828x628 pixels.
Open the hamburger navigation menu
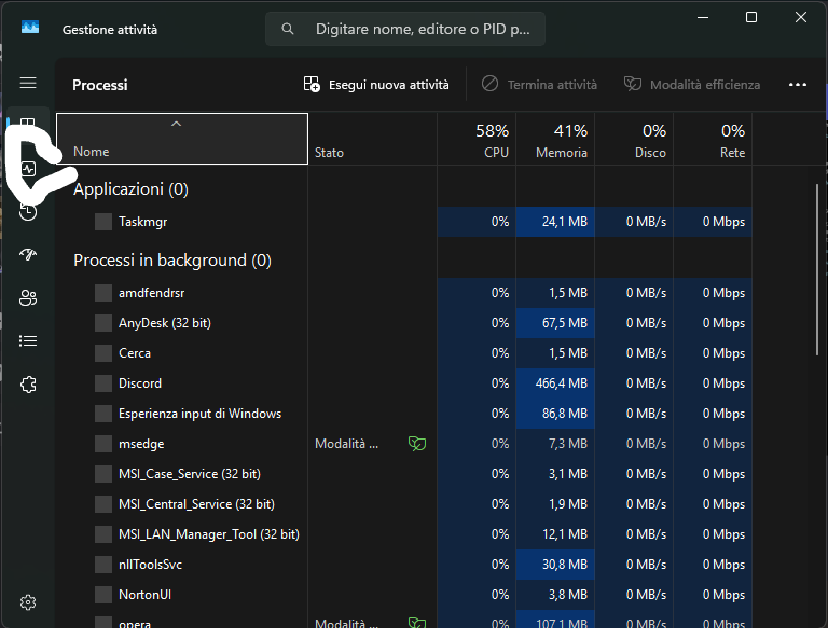(x=28, y=83)
